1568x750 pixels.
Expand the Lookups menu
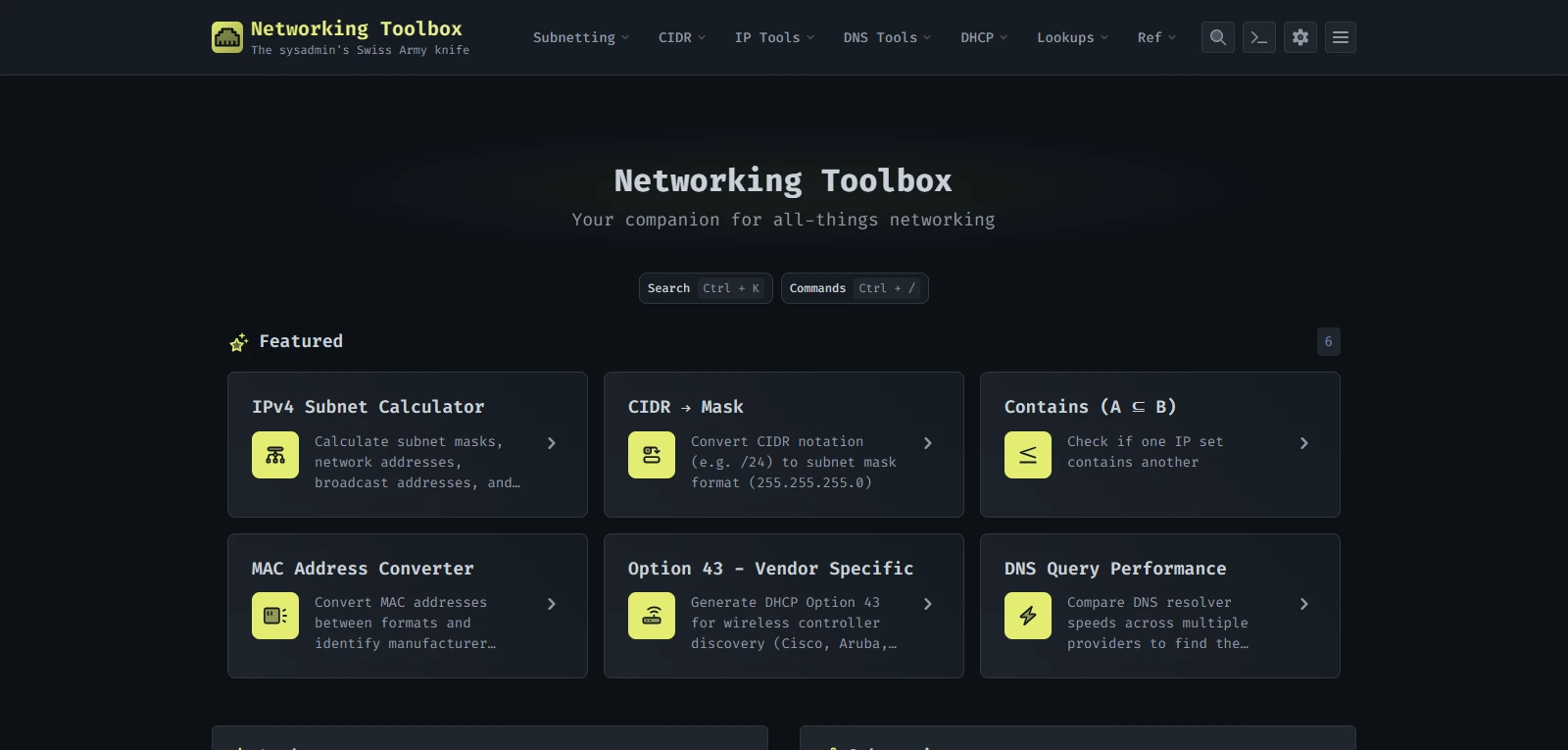pyautogui.click(x=1073, y=37)
